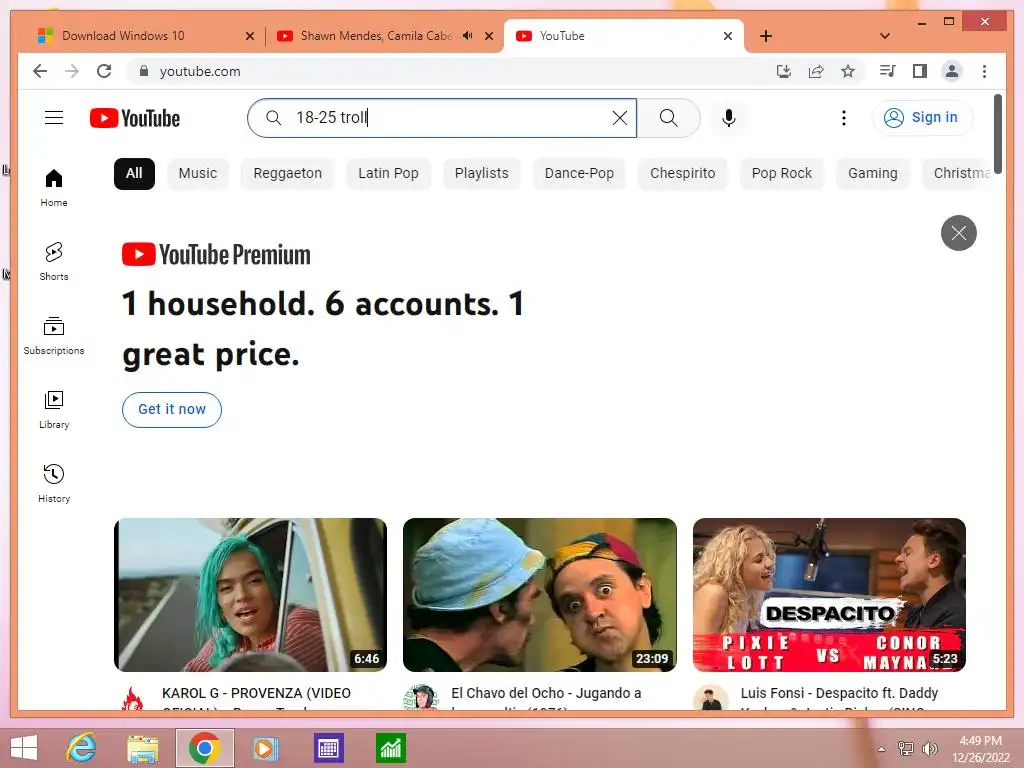Open History from sidebar
The image size is (1024, 768).
(54, 483)
